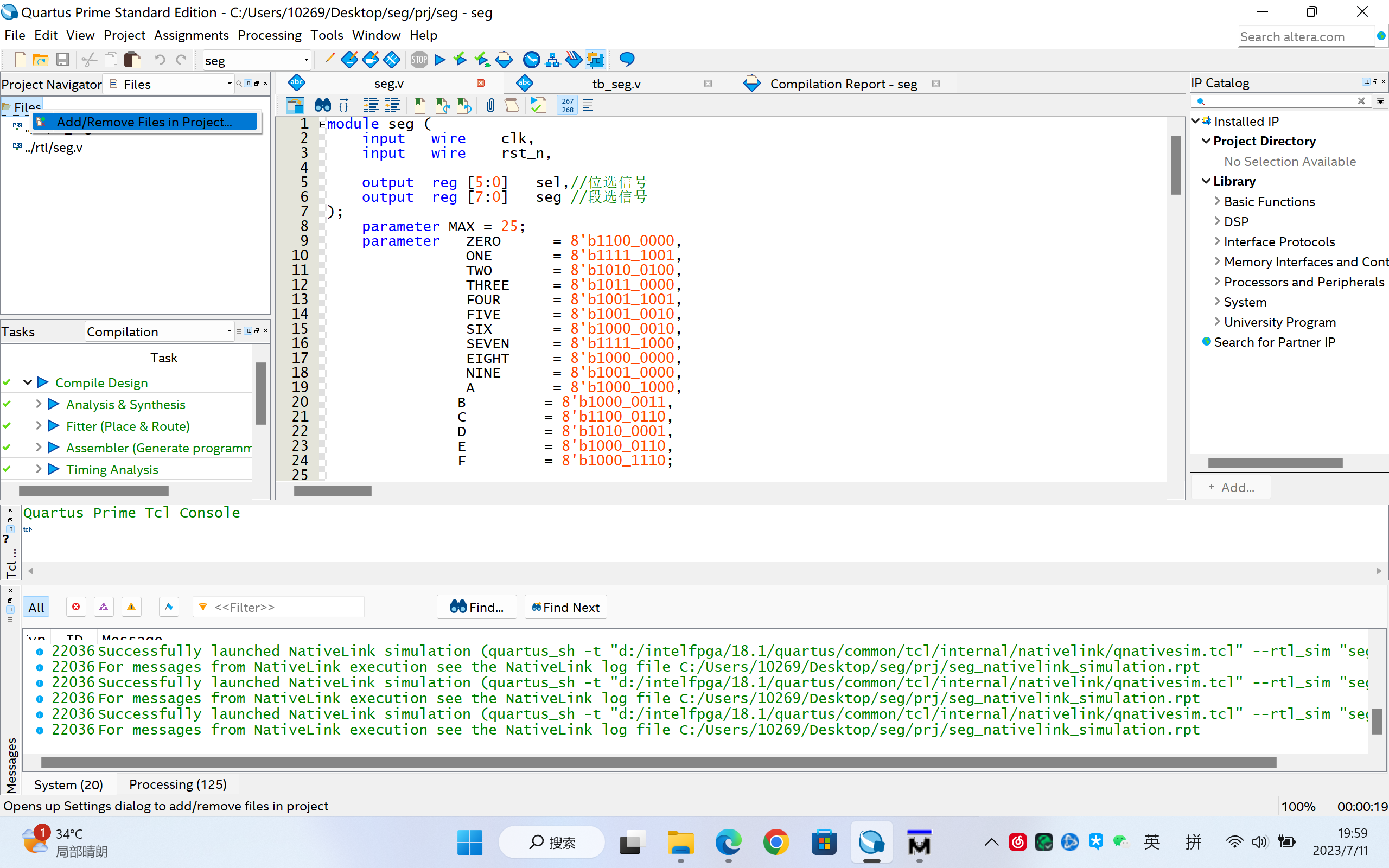The width and height of the screenshot is (1389, 868).
Task: Select Add/Remove Files in Project menu item
Action: pyautogui.click(x=144, y=122)
